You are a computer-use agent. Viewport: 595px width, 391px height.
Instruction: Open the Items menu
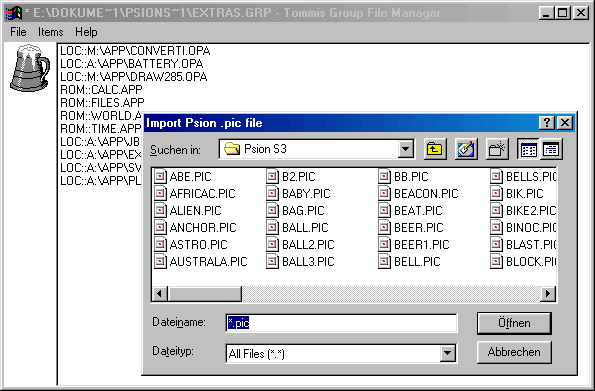point(50,32)
